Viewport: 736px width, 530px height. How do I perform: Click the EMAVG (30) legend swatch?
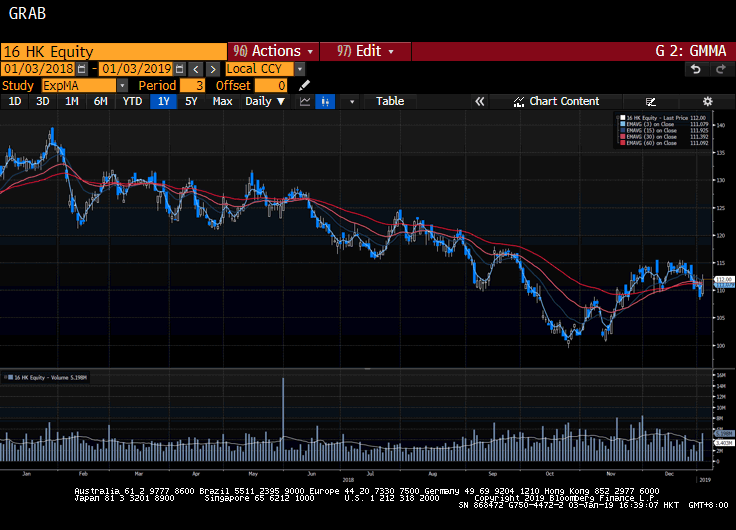[622, 137]
